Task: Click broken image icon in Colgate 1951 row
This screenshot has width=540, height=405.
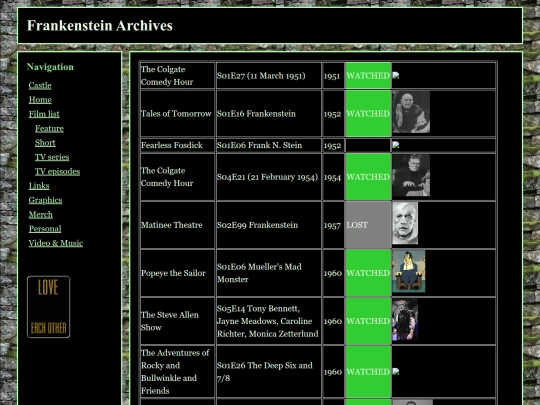Action: (396, 75)
